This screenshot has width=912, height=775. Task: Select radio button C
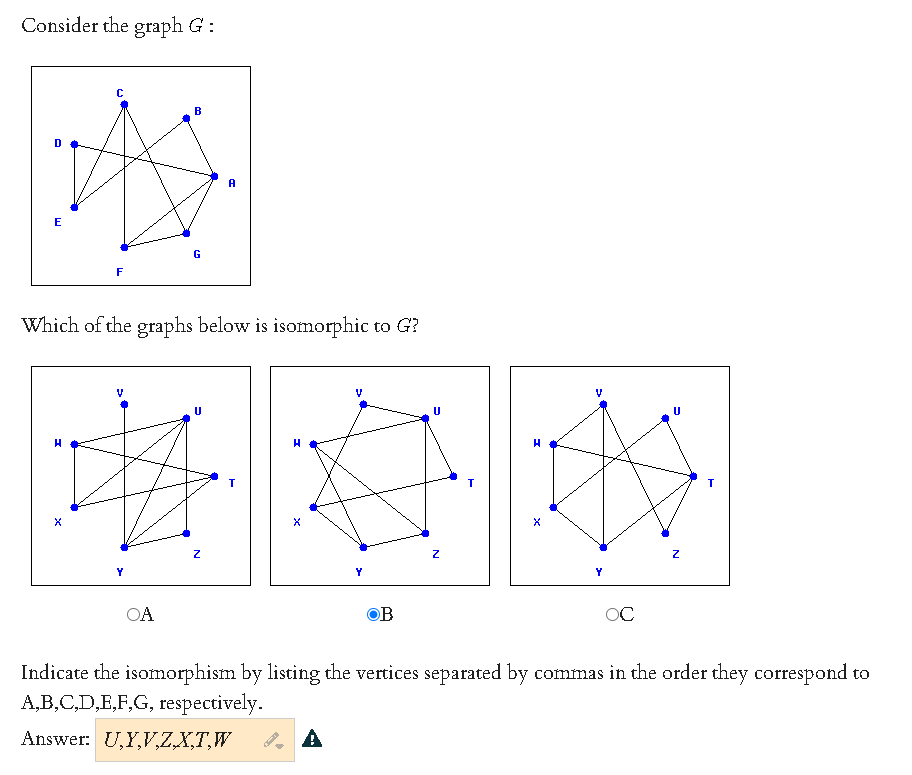[x=609, y=615]
